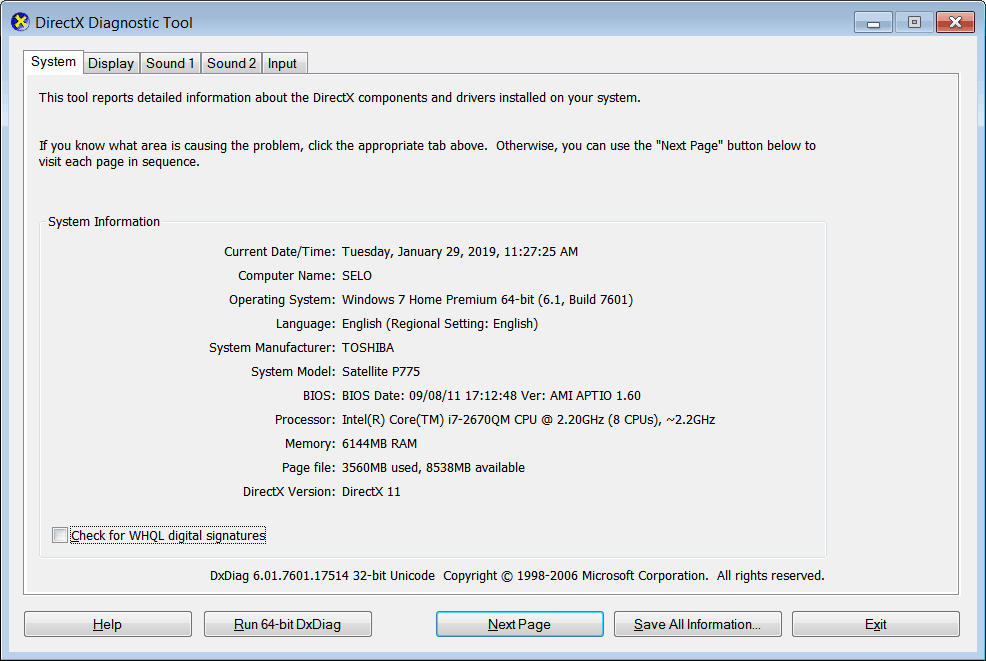Click the 'Processor:' label
Viewport: 986px width, 661px height.
click(x=305, y=419)
